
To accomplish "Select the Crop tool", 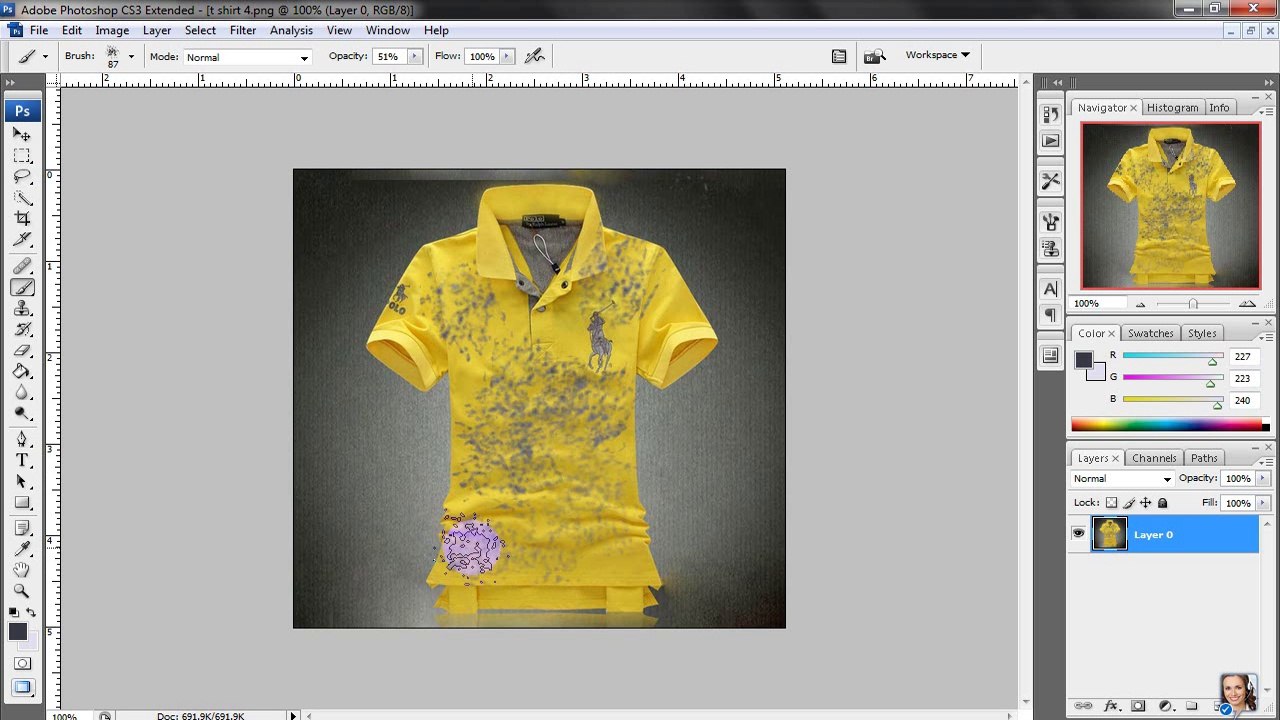I will coord(22,219).
